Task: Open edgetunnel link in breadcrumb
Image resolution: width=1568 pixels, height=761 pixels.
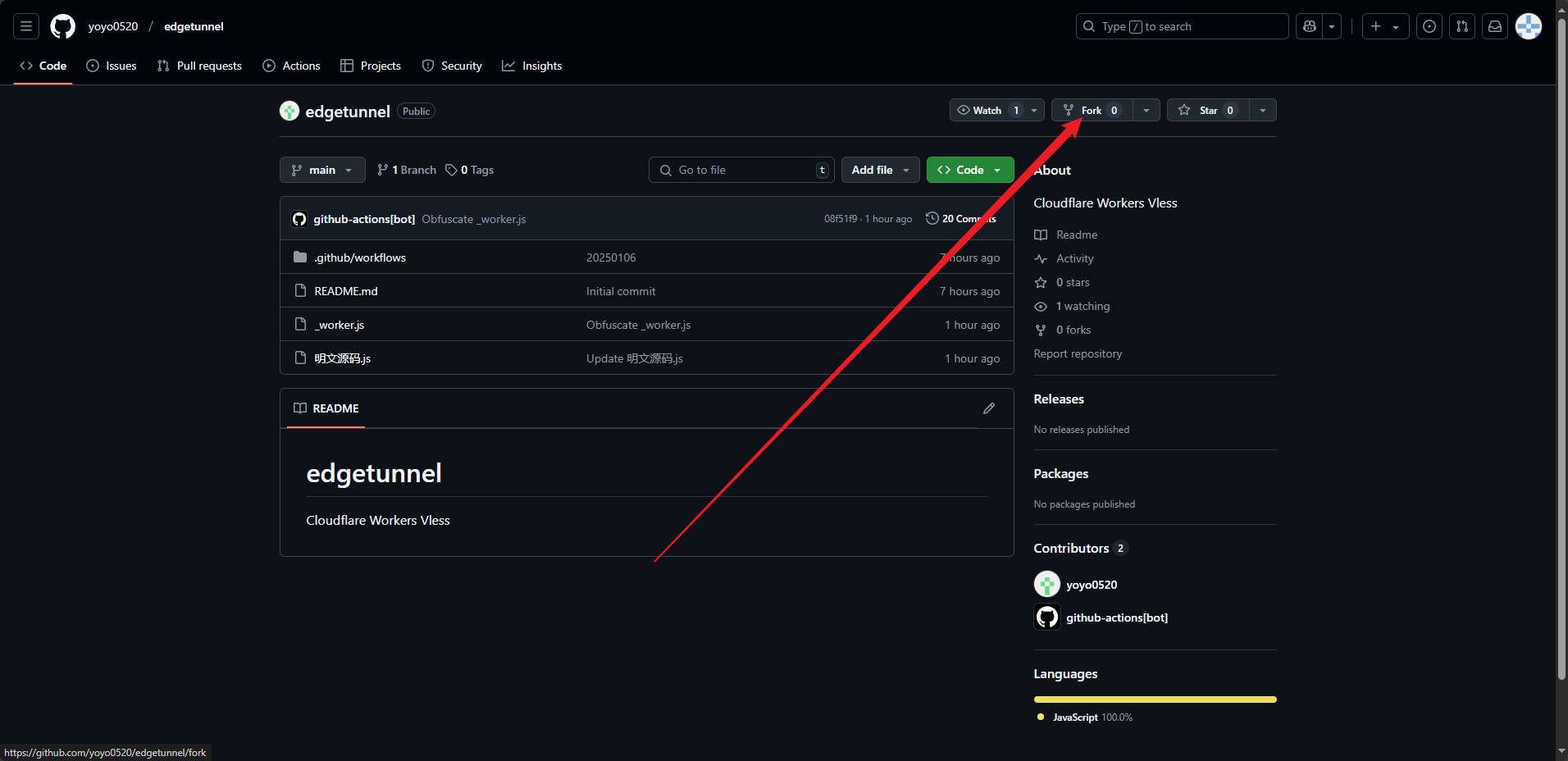Action: 194,26
